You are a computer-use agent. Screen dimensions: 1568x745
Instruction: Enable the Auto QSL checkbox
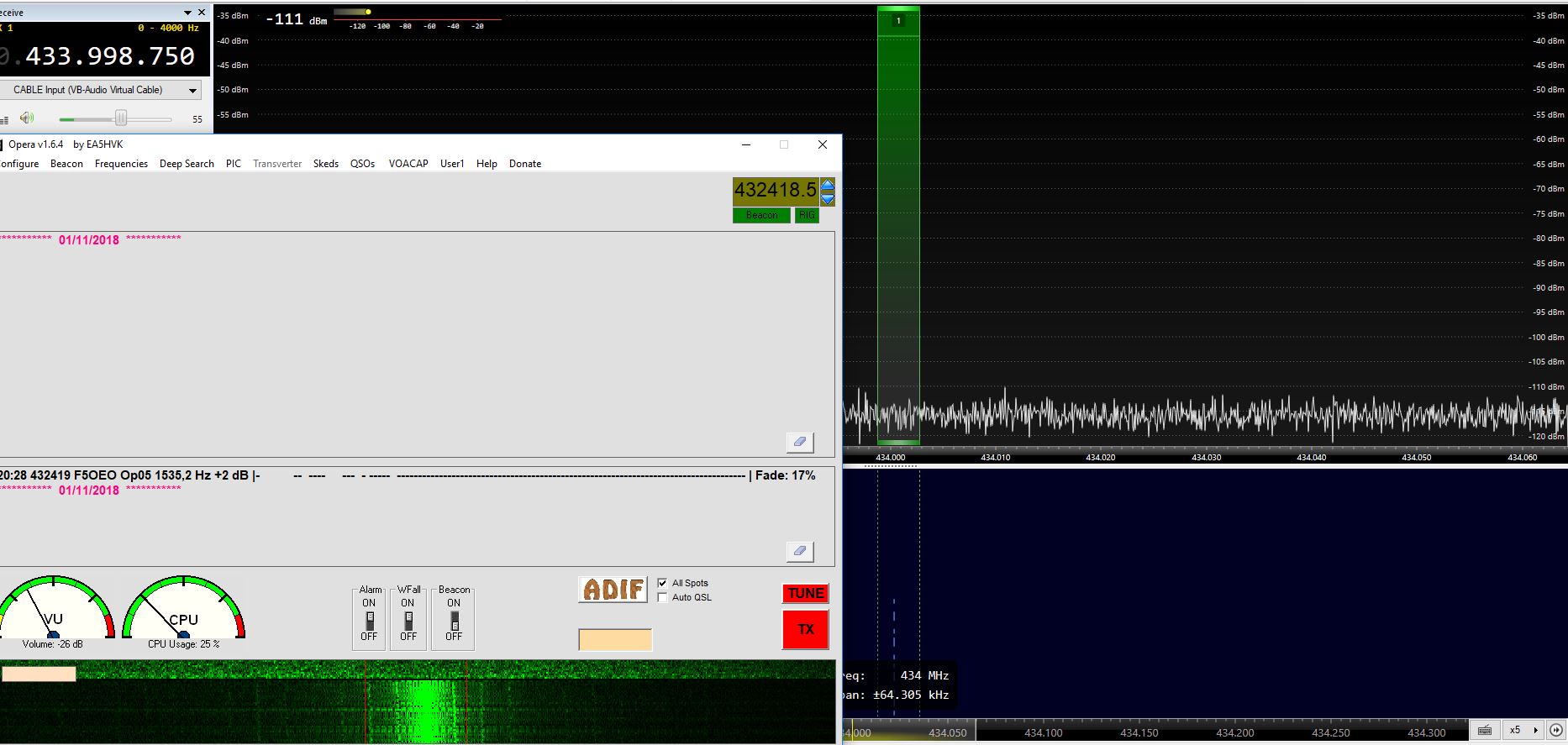662,597
